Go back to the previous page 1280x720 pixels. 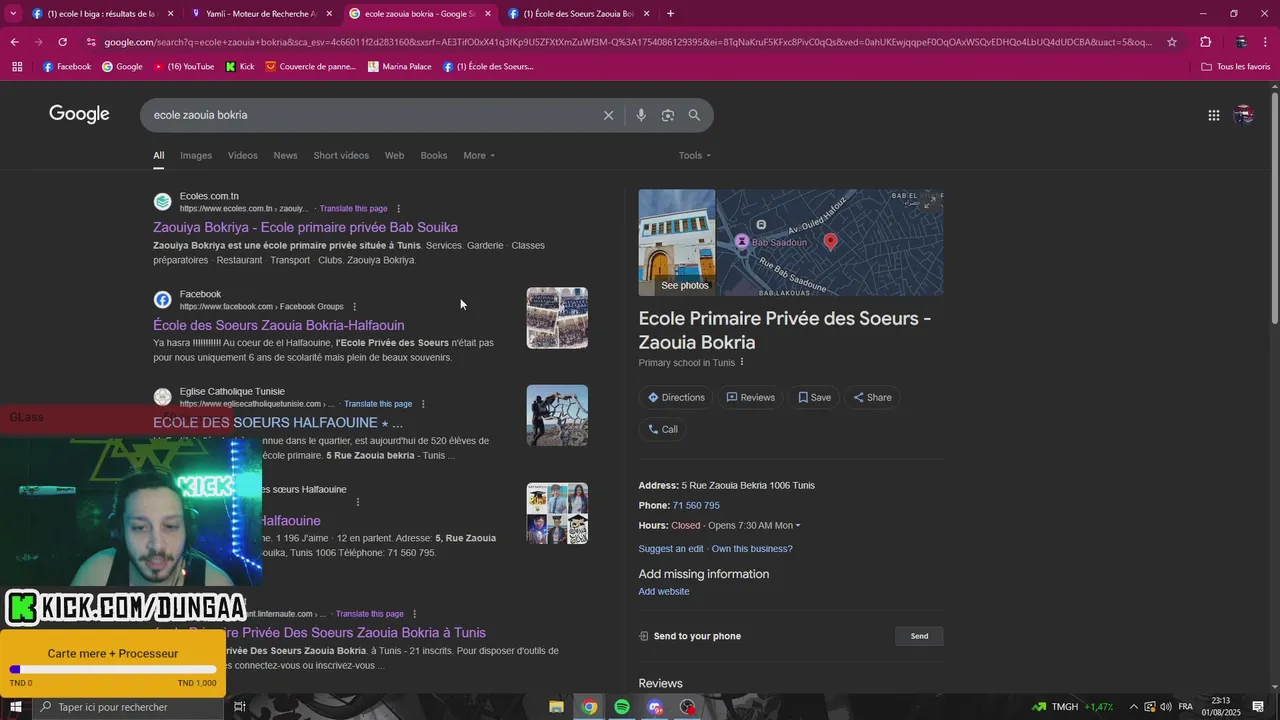[14, 42]
